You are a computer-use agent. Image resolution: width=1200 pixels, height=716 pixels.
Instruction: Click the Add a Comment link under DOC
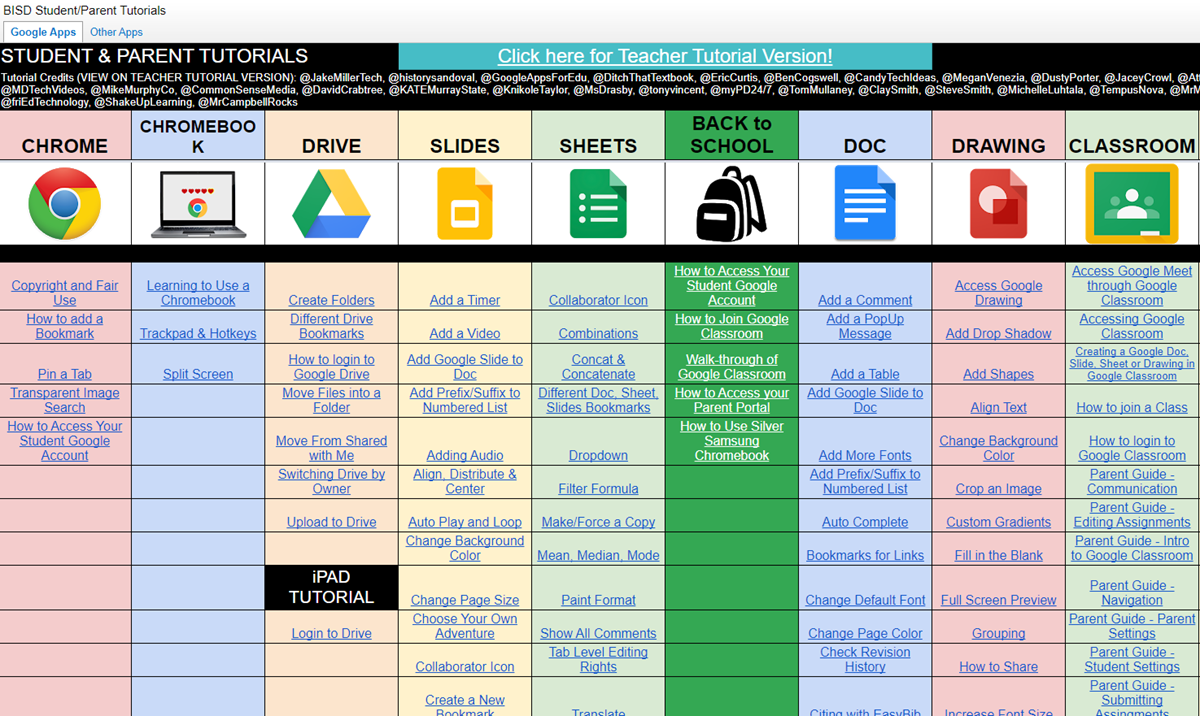pyautogui.click(x=864, y=299)
